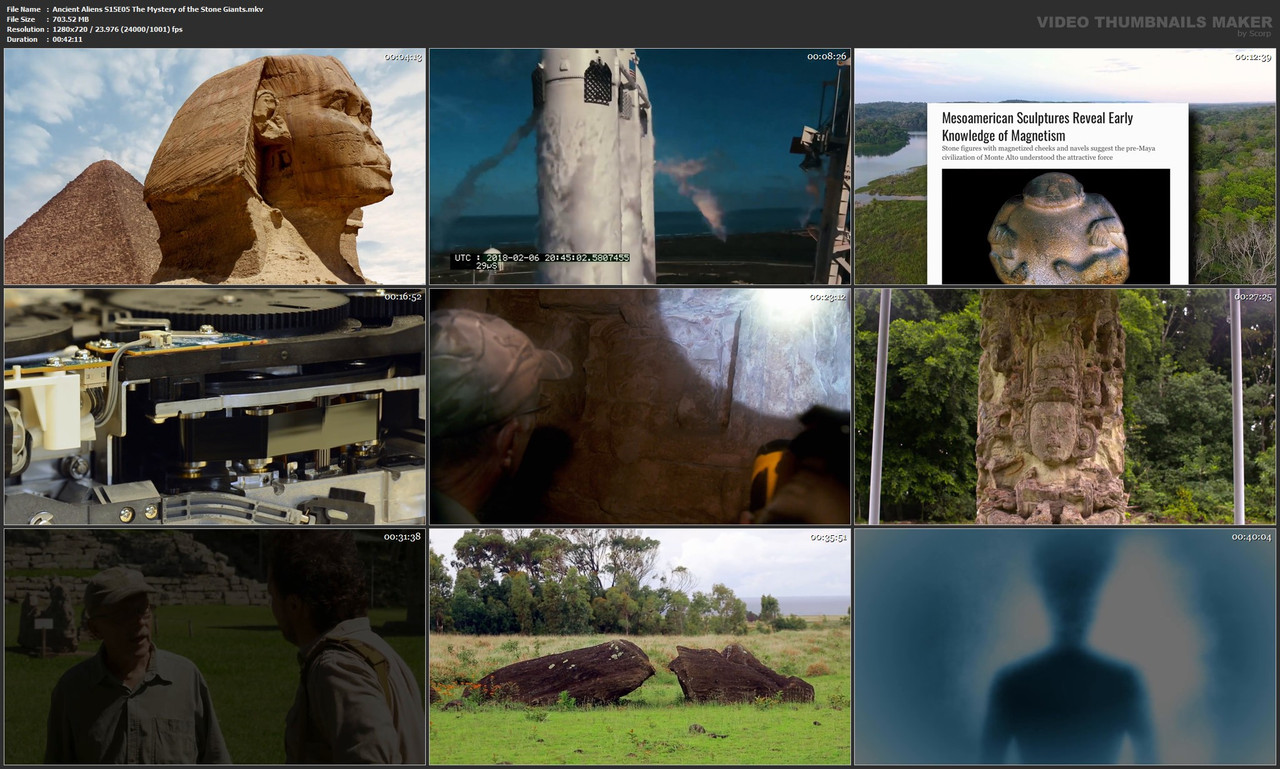
Task: Click the 'by Scorp' credit text
Action: coord(1246,34)
